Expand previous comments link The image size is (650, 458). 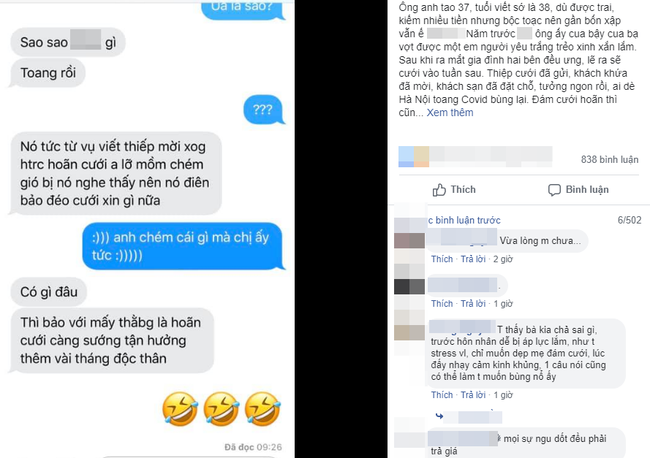click(x=464, y=220)
